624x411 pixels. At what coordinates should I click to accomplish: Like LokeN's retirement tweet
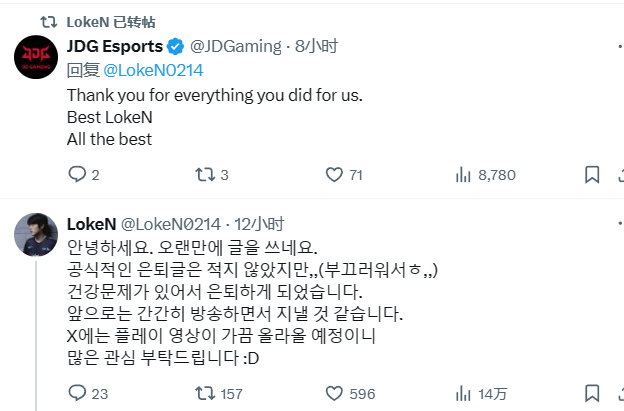(x=336, y=394)
